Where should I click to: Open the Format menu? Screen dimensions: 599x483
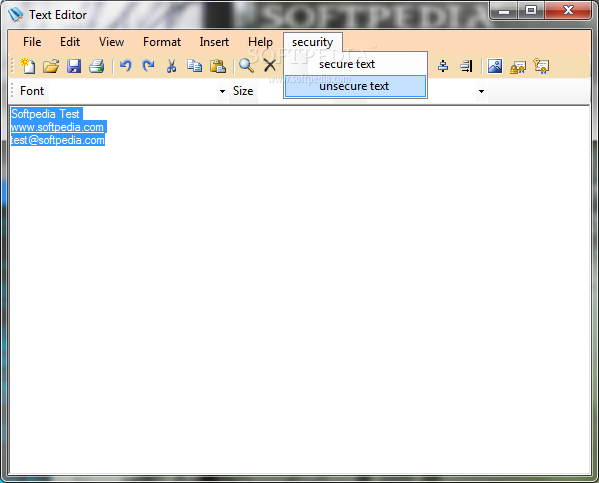(x=162, y=42)
